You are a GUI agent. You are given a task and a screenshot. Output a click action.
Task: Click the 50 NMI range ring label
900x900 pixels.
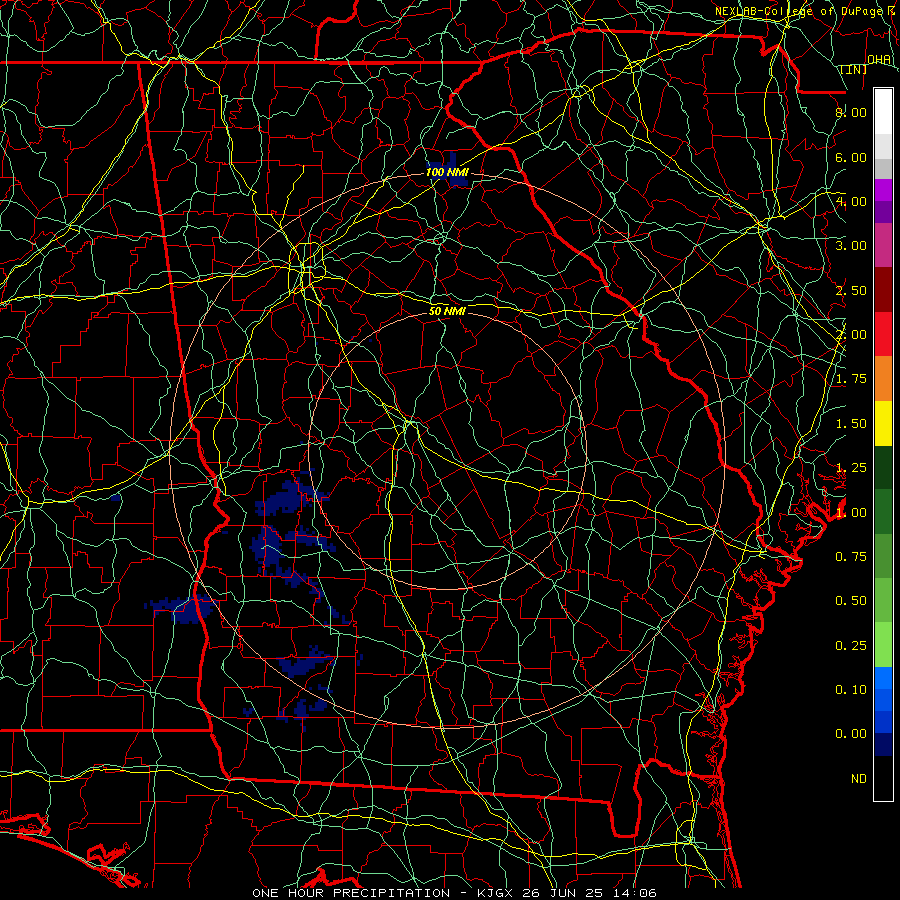pos(447,311)
